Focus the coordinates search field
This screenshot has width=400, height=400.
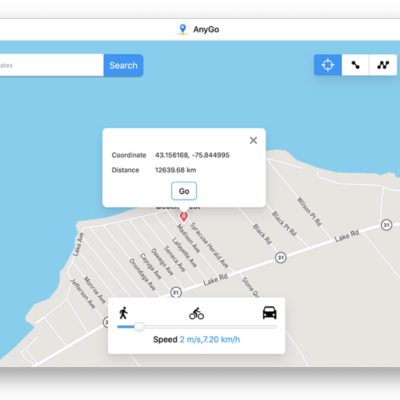click(52, 65)
